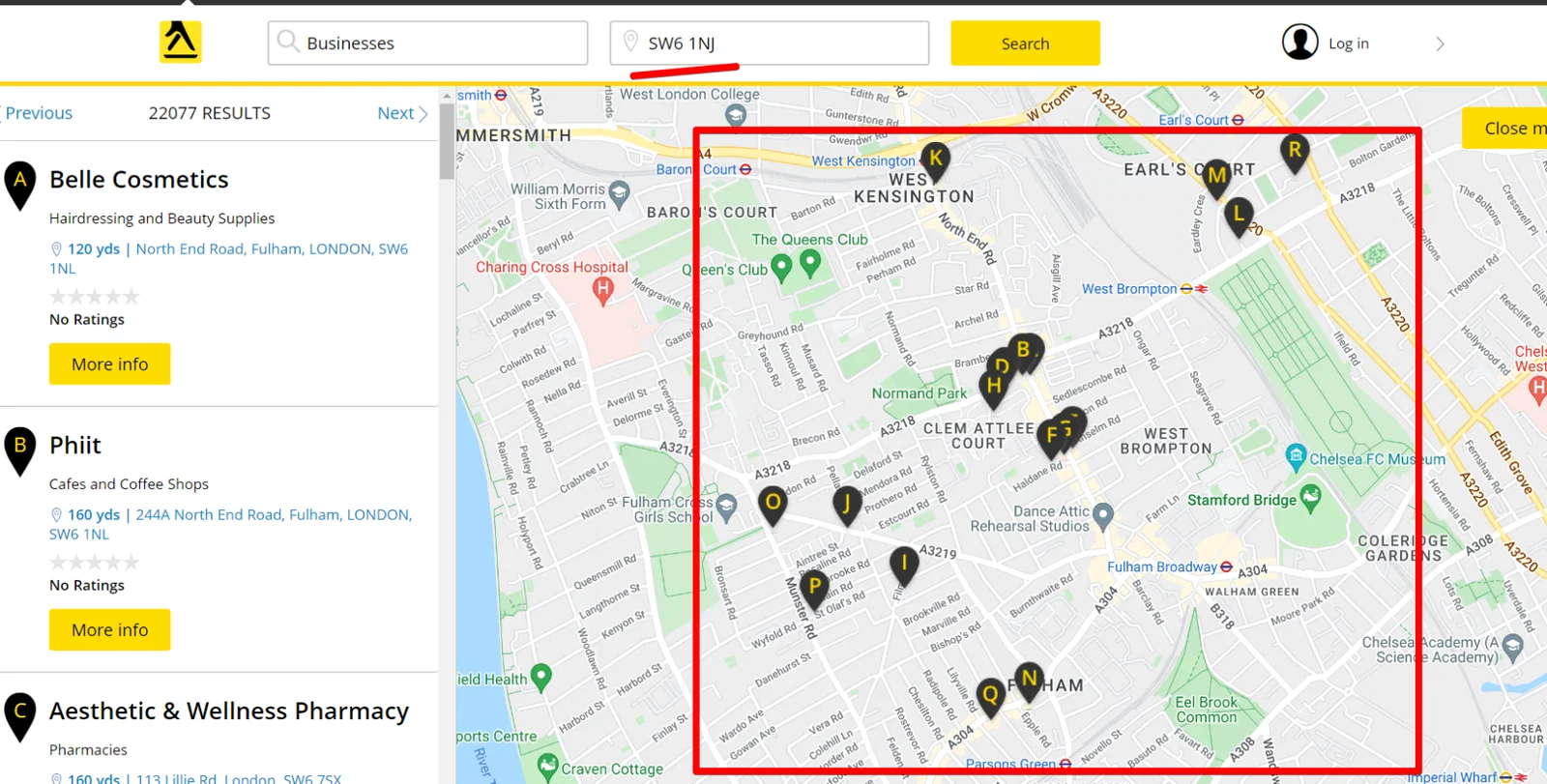The image size is (1547, 784).
Task: Select map marker Q in Fulham
Action: pos(990,697)
